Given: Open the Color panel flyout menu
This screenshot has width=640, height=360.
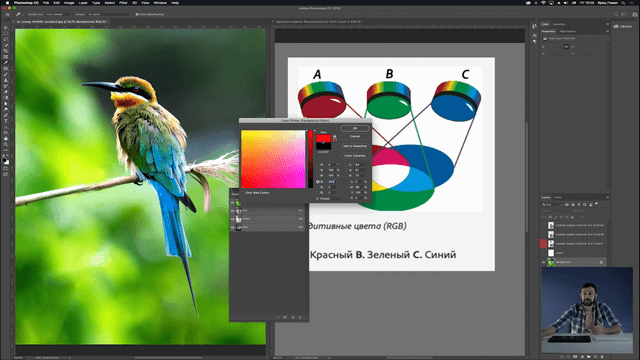Looking at the screenshot, I should pyautogui.click(x=608, y=24).
